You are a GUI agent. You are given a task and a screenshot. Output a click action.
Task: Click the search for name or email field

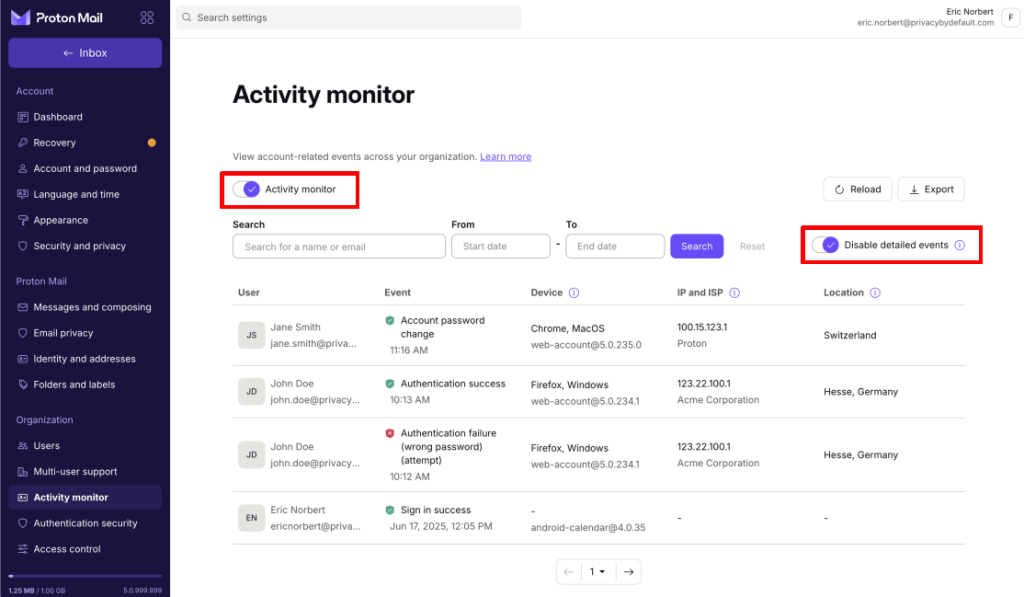[338, 245]
